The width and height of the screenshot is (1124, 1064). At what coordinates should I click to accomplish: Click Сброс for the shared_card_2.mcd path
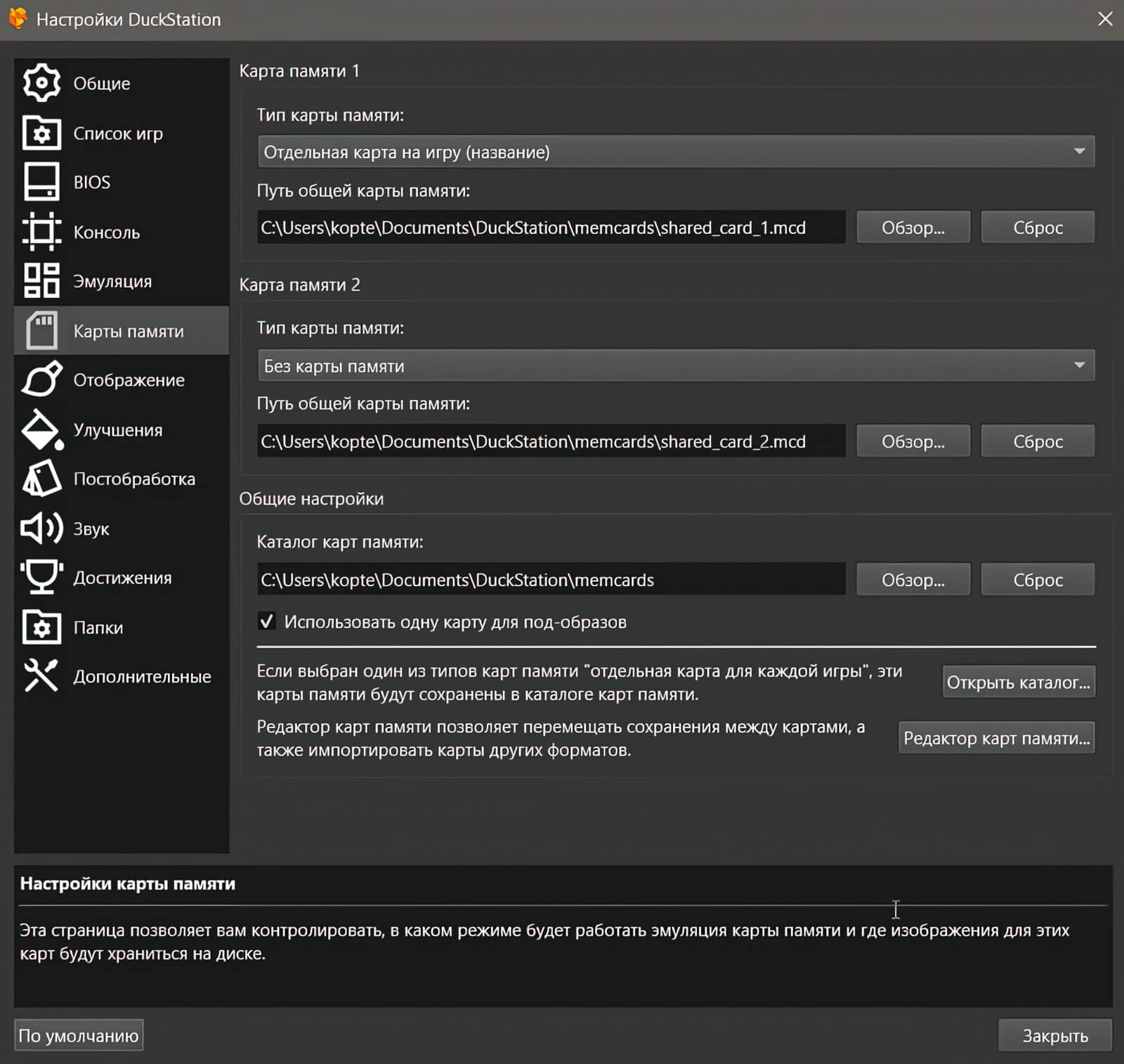pos(1038,441)
